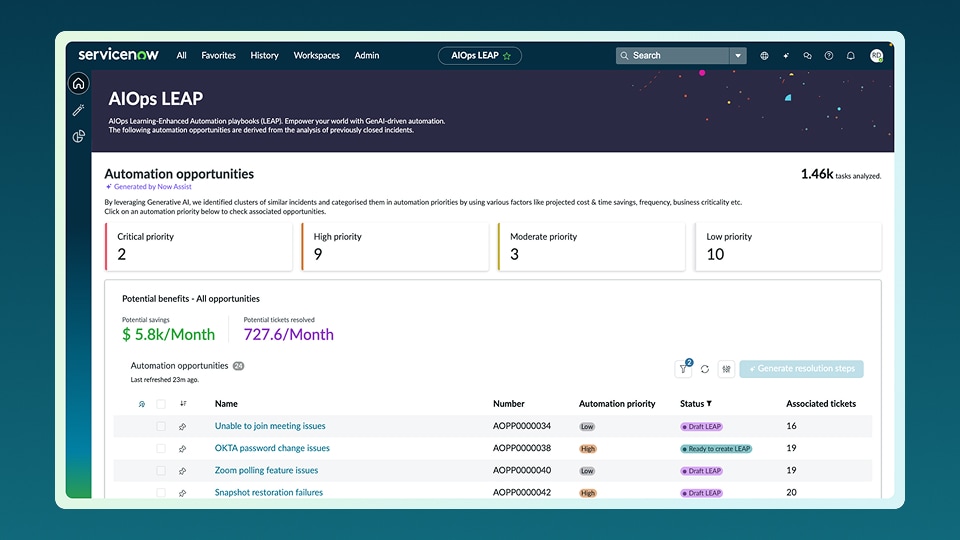
Task: Select the Low priority card
Action: click(x=788, y=246)
